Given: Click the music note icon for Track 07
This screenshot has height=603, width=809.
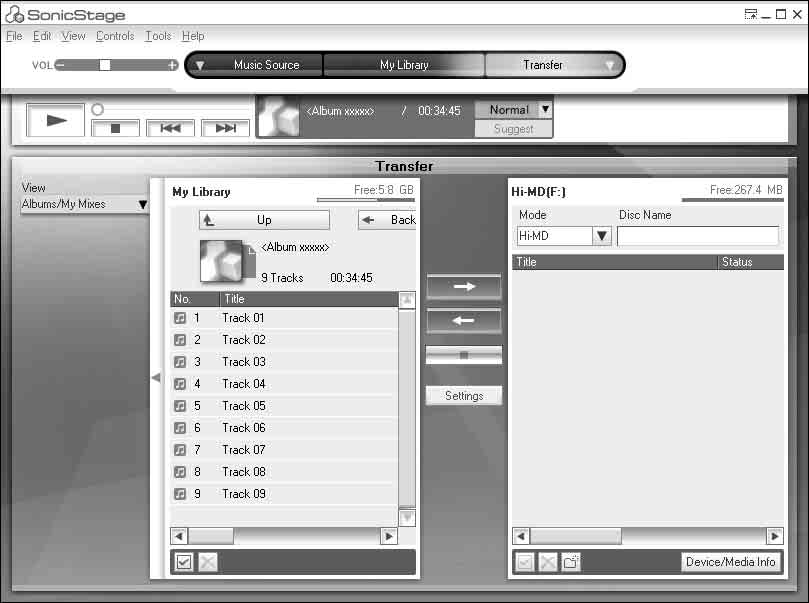Looking at the screenshot, I should coord(180,450).
